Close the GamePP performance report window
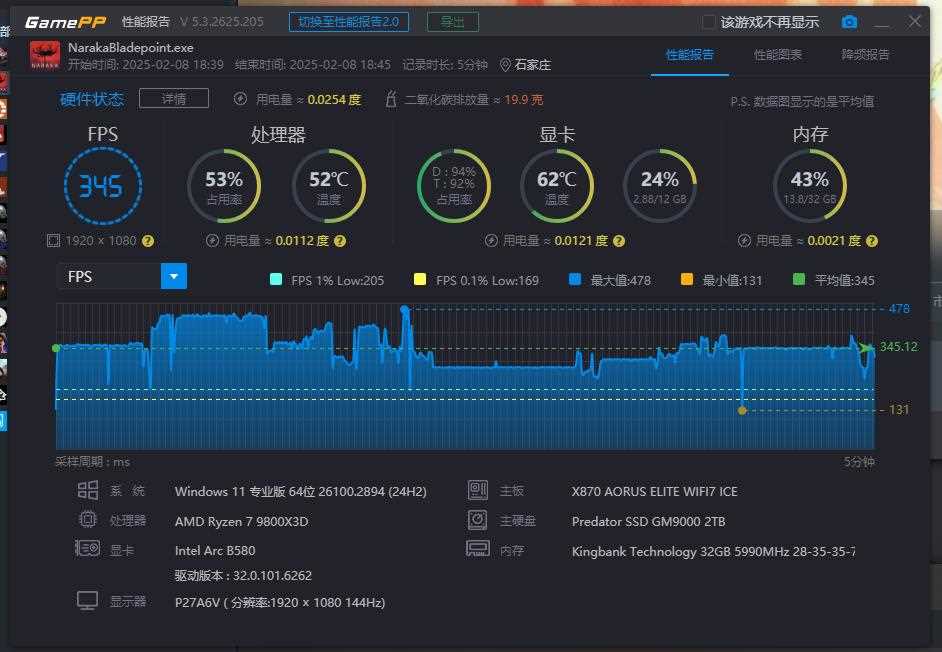 coord(914,22)
